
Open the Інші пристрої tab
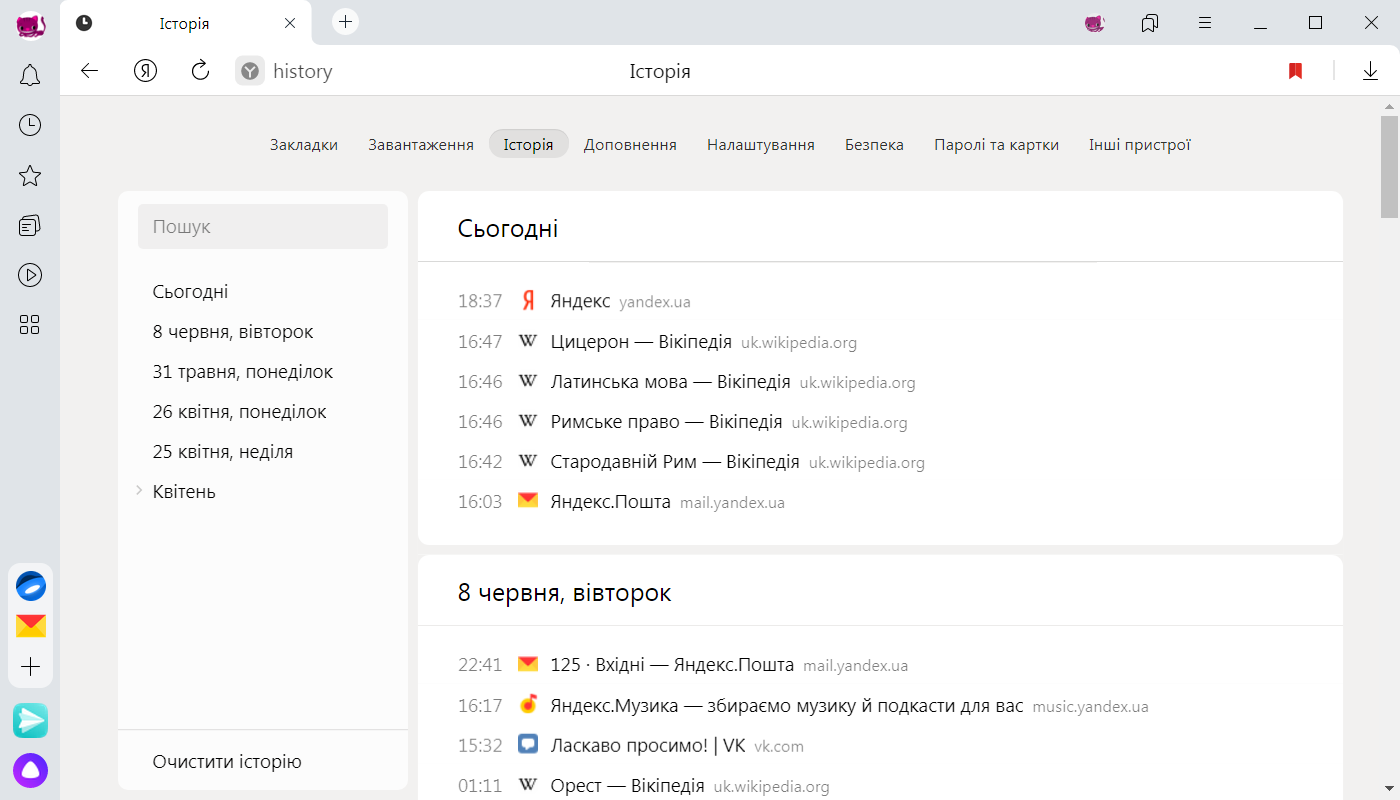tap(1140, 145)
